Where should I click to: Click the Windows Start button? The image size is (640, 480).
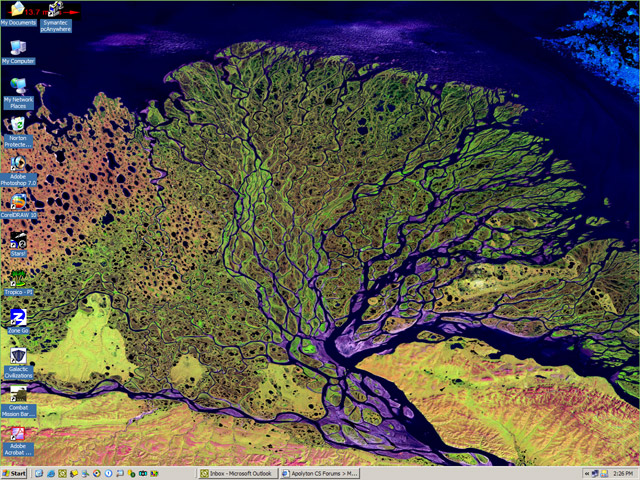(15, 473)
